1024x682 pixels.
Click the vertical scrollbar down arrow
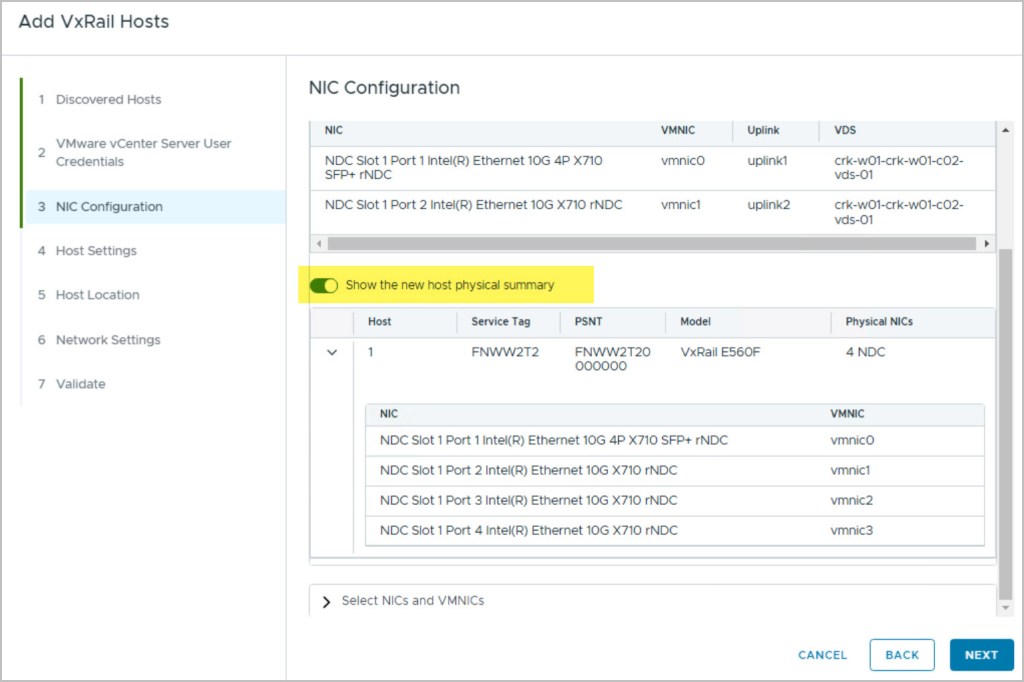[x=1006, y=608]
